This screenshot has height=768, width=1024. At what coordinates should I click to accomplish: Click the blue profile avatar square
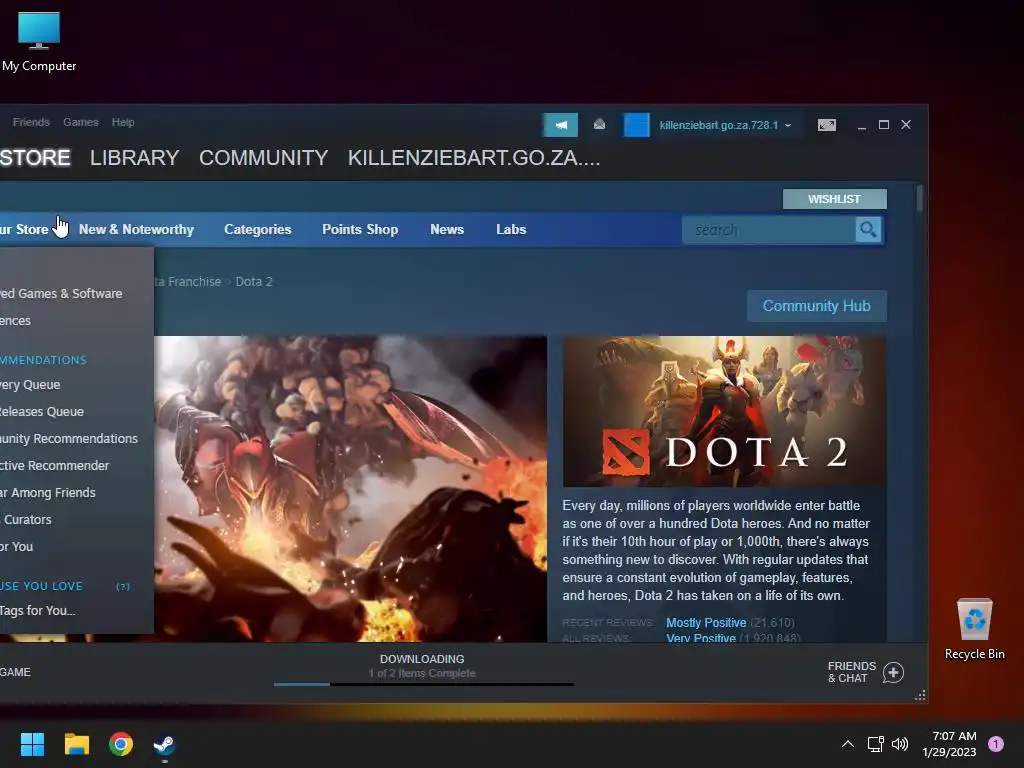[636, 125]
